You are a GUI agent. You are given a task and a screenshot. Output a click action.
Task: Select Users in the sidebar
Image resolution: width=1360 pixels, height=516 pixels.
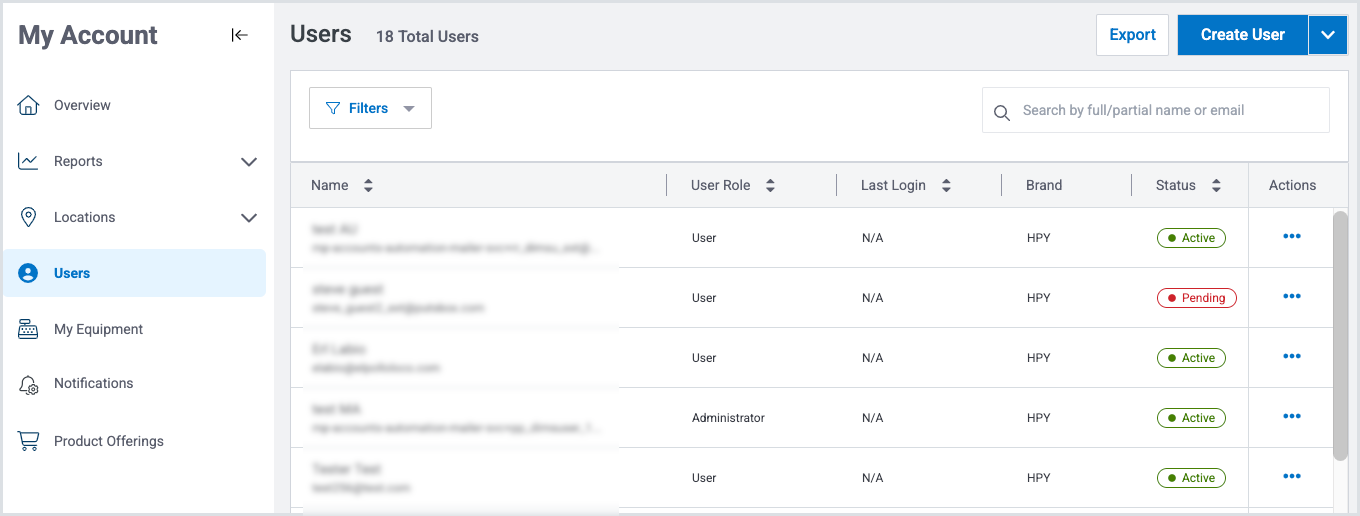pyautogui.click(x=72, y=273)
